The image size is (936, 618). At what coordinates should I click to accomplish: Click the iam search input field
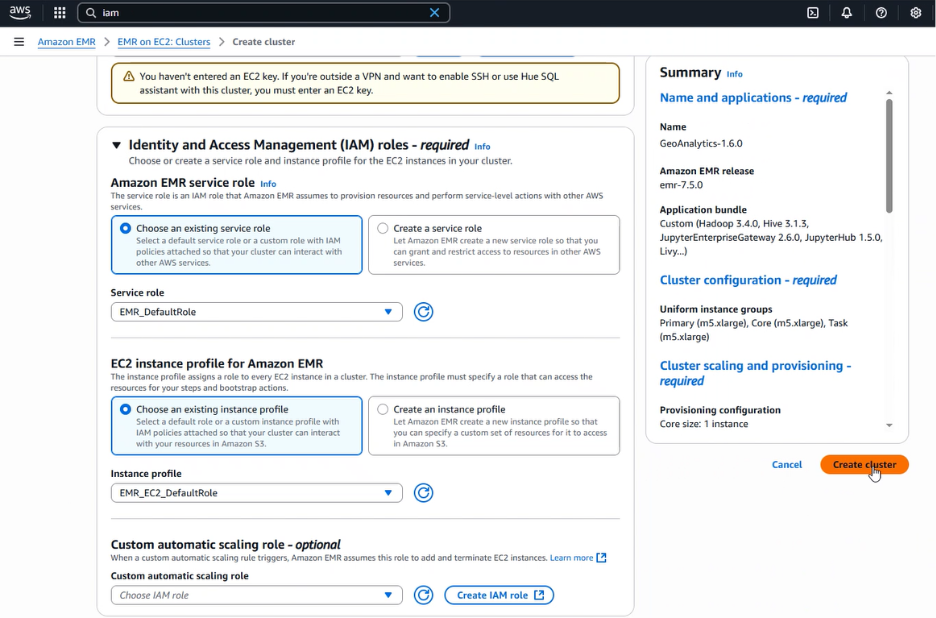(263, 13)
